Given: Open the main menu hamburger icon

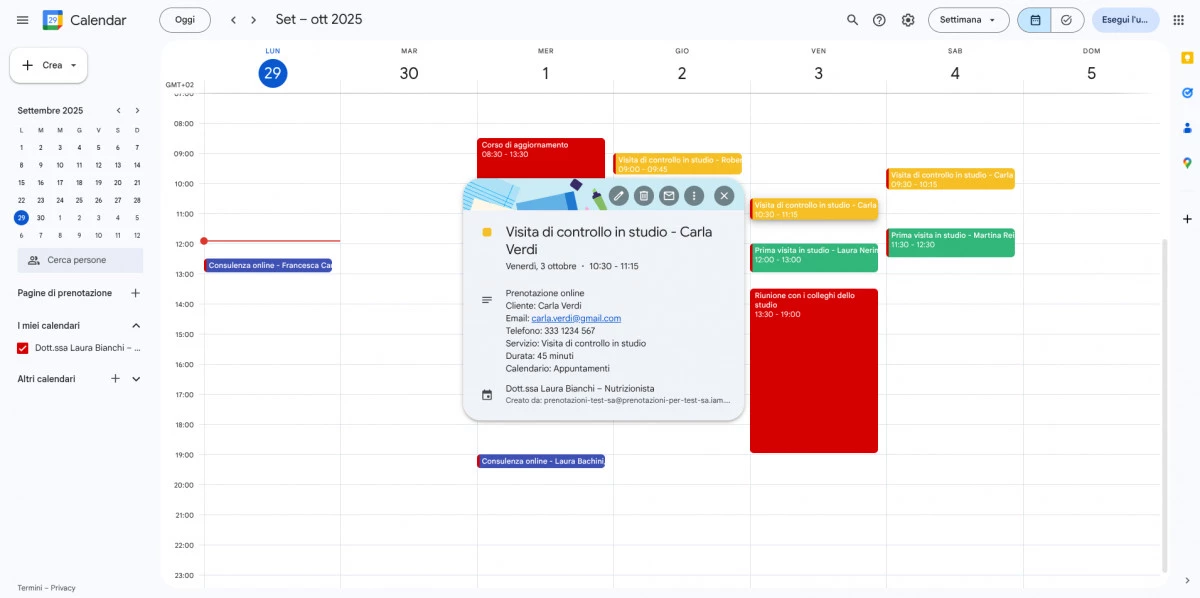Looking at the screenshot, I should [22, 20].
